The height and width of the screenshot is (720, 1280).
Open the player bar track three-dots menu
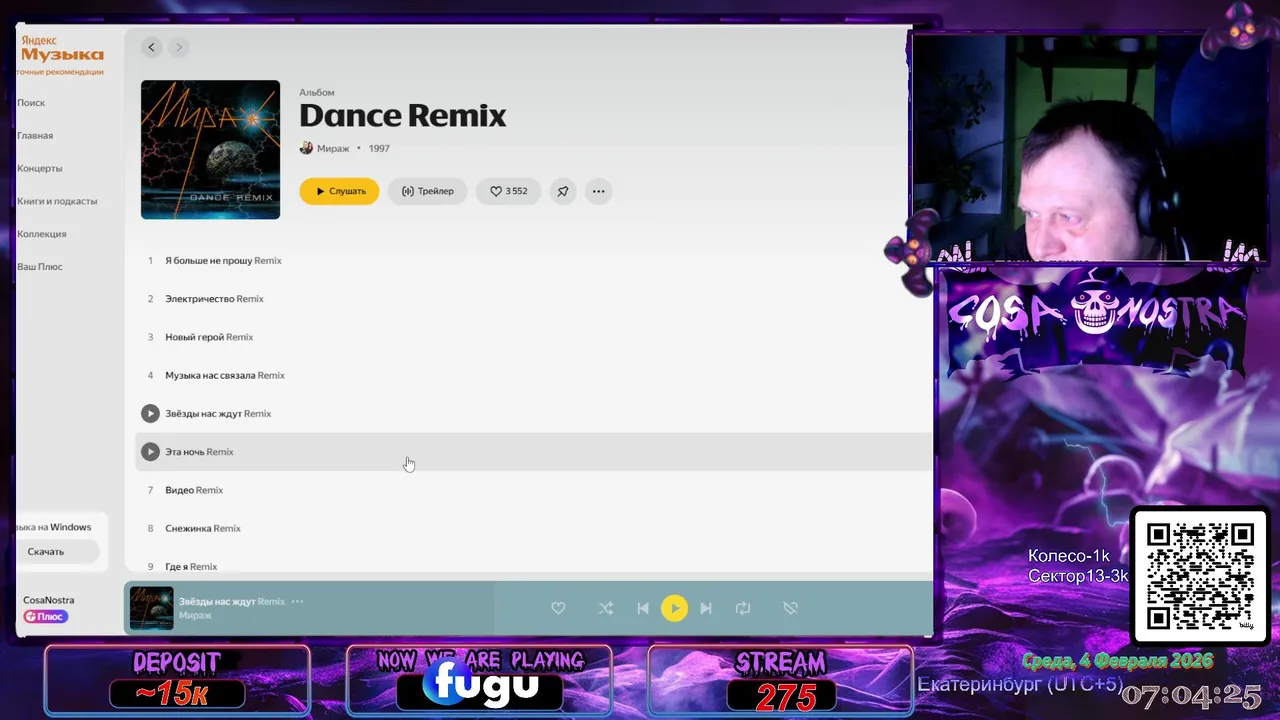[297, 602]
